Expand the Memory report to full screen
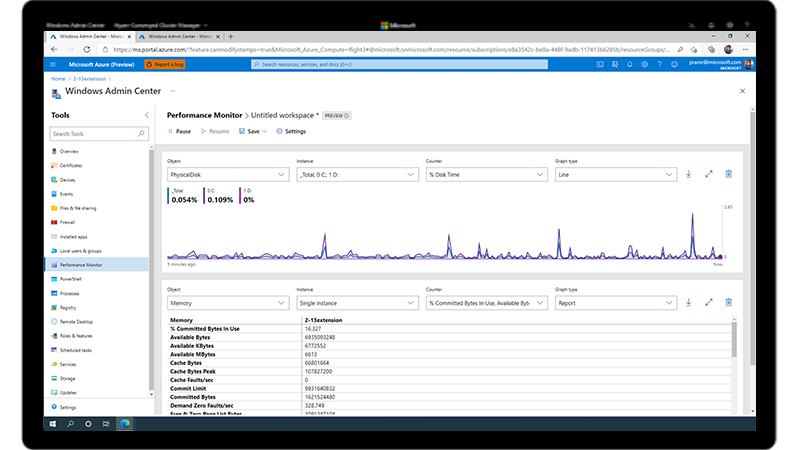Image resolution: width=800 pixels, height=450 pixels. click(x=708, y=302)
